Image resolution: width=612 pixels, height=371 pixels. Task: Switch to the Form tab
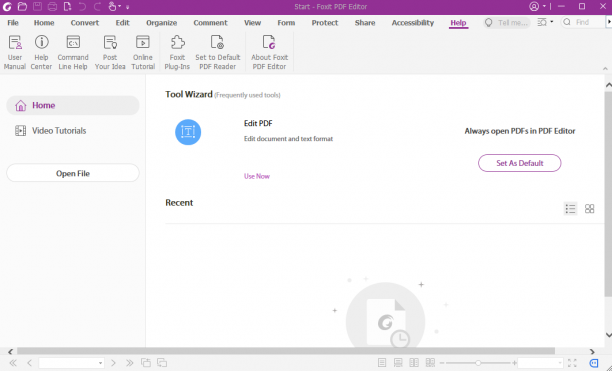pyautogui.click(x=286, y=23)
